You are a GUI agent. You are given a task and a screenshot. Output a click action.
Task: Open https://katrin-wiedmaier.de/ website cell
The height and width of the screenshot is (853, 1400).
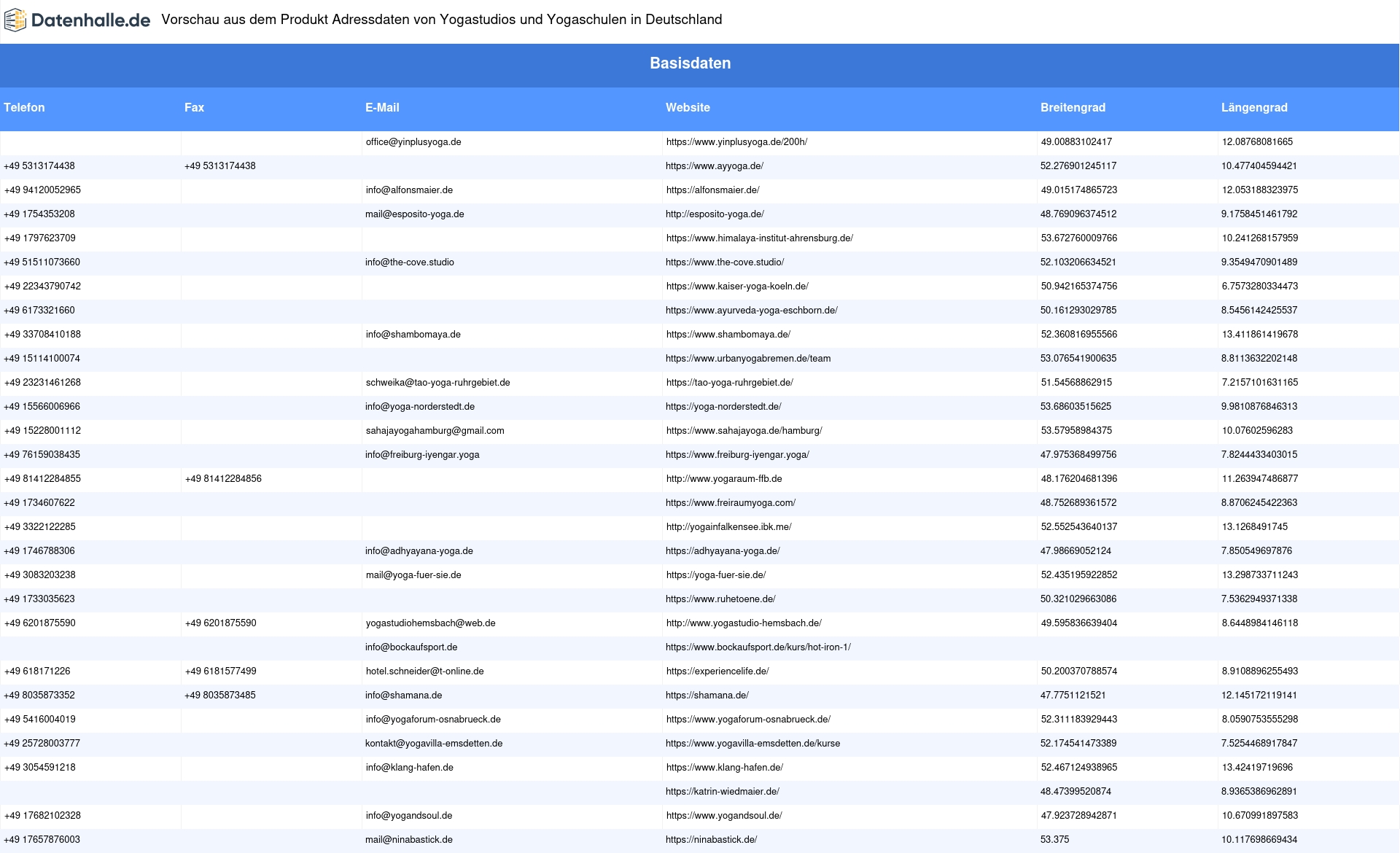pyautogui.click(x=723, y=792)
